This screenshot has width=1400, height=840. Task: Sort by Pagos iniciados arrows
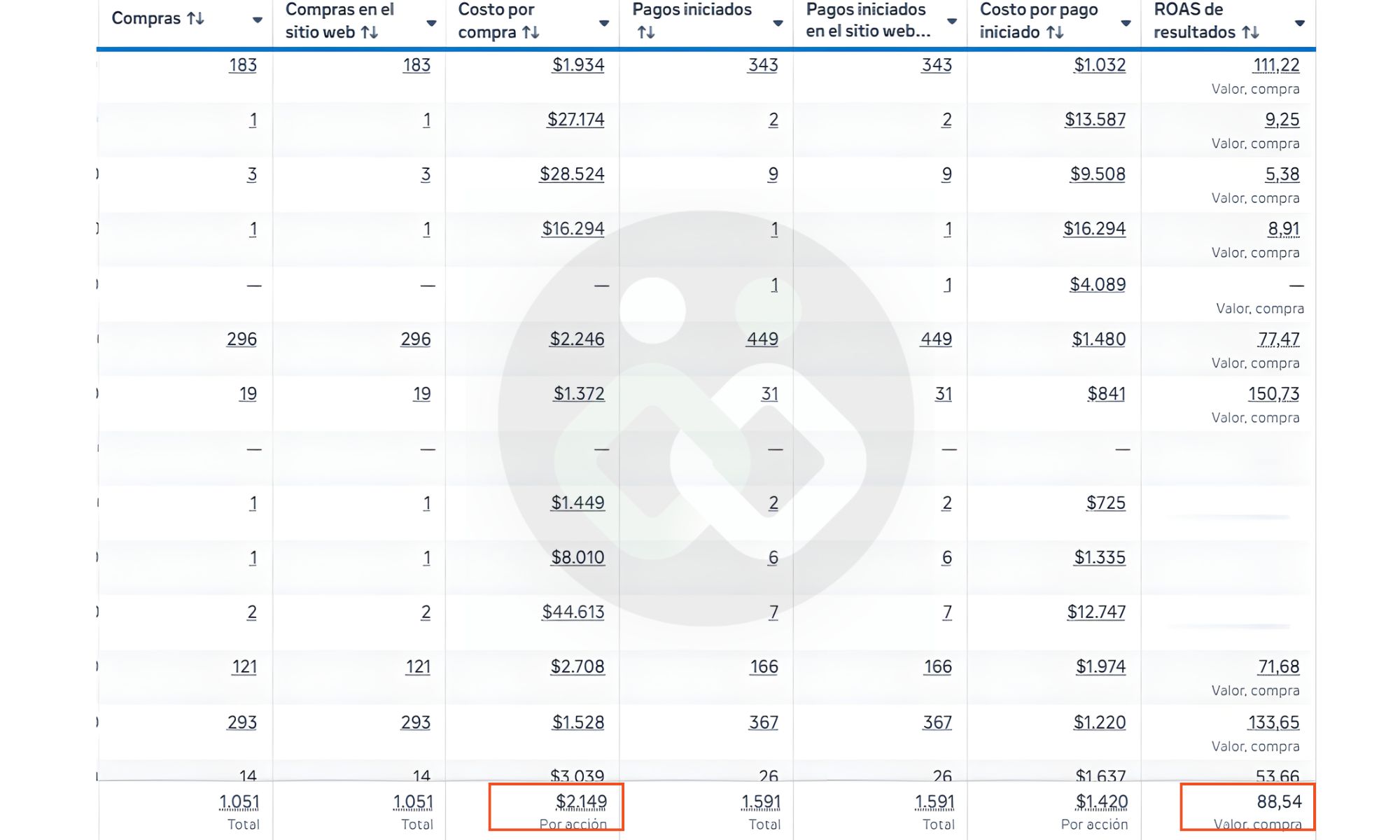pos(646,32)
